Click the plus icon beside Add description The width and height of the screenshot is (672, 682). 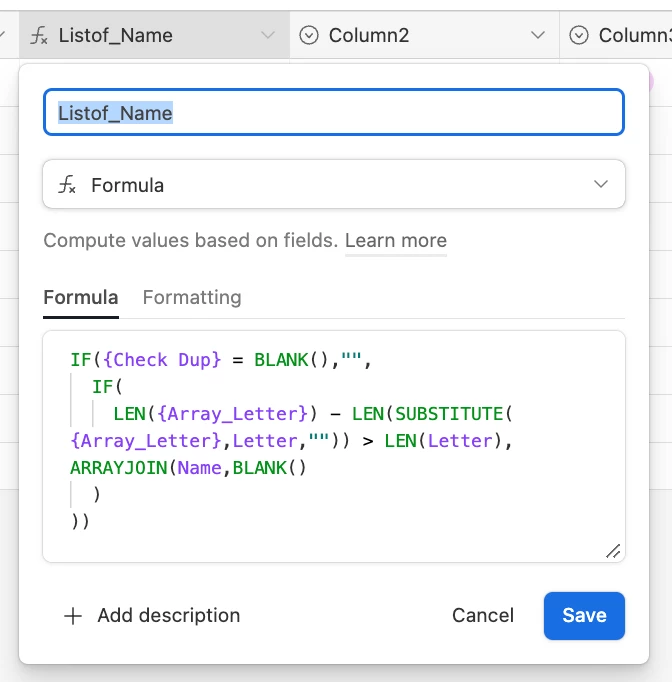[x=73, y=616]
